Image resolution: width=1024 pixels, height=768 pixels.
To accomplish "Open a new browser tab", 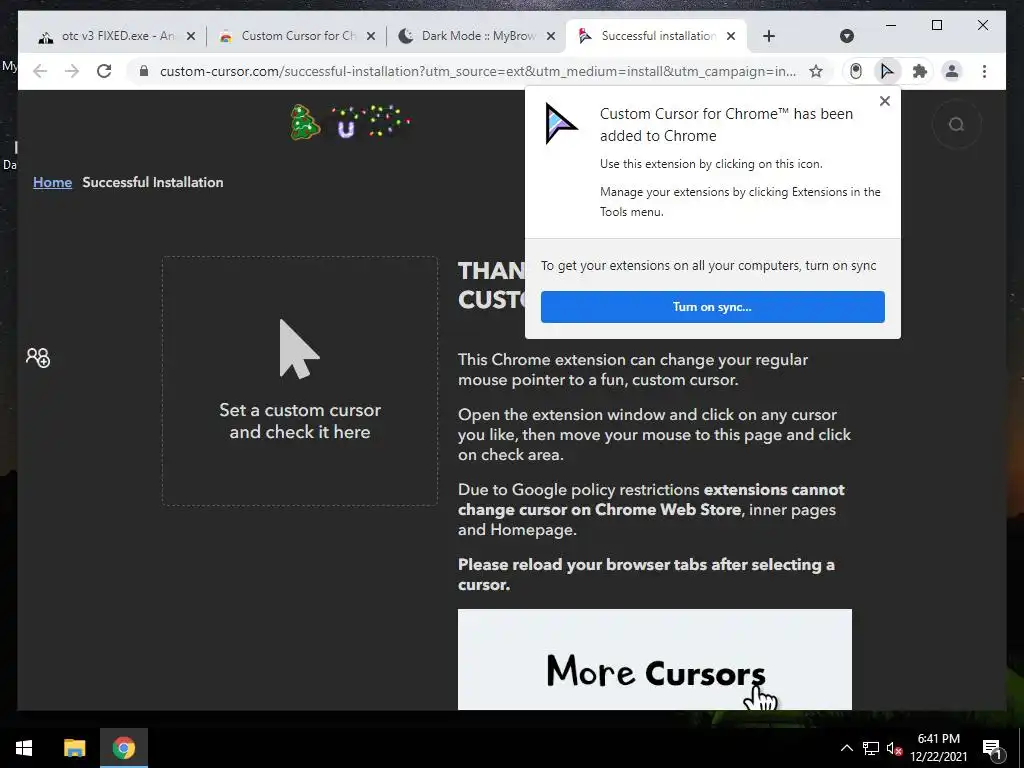I will 769,36.
